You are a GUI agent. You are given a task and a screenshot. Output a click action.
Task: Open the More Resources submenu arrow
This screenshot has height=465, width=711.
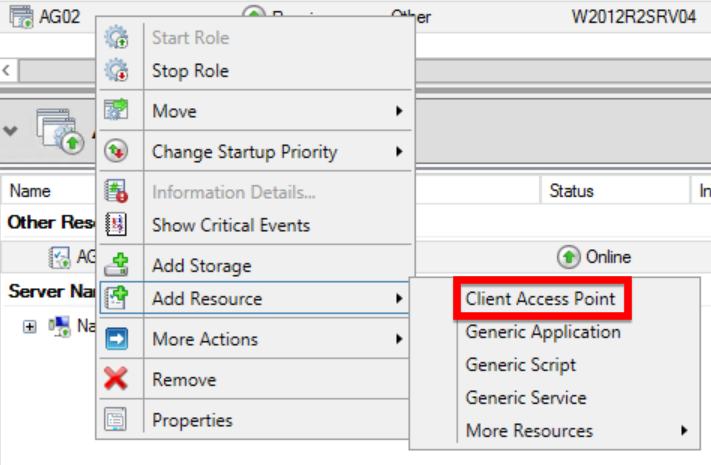[x=685, y=431]
